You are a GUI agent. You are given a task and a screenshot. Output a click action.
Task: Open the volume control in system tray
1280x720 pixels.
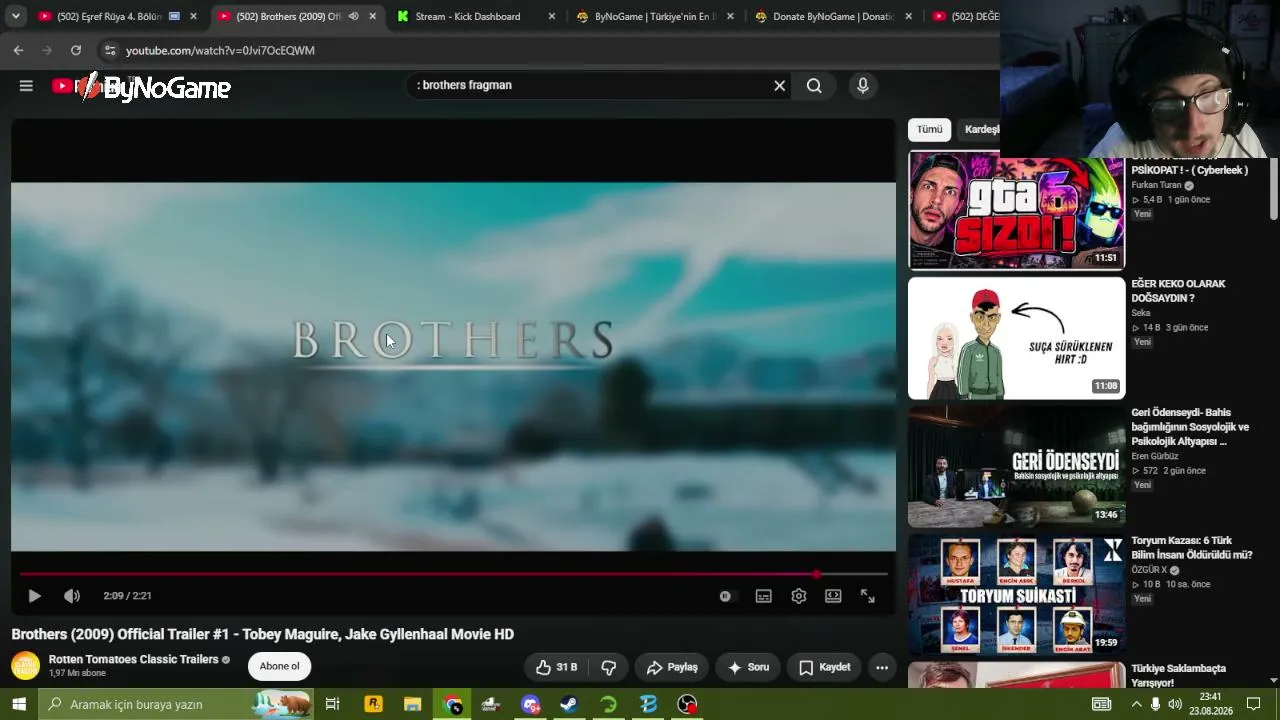(1175, 704)
